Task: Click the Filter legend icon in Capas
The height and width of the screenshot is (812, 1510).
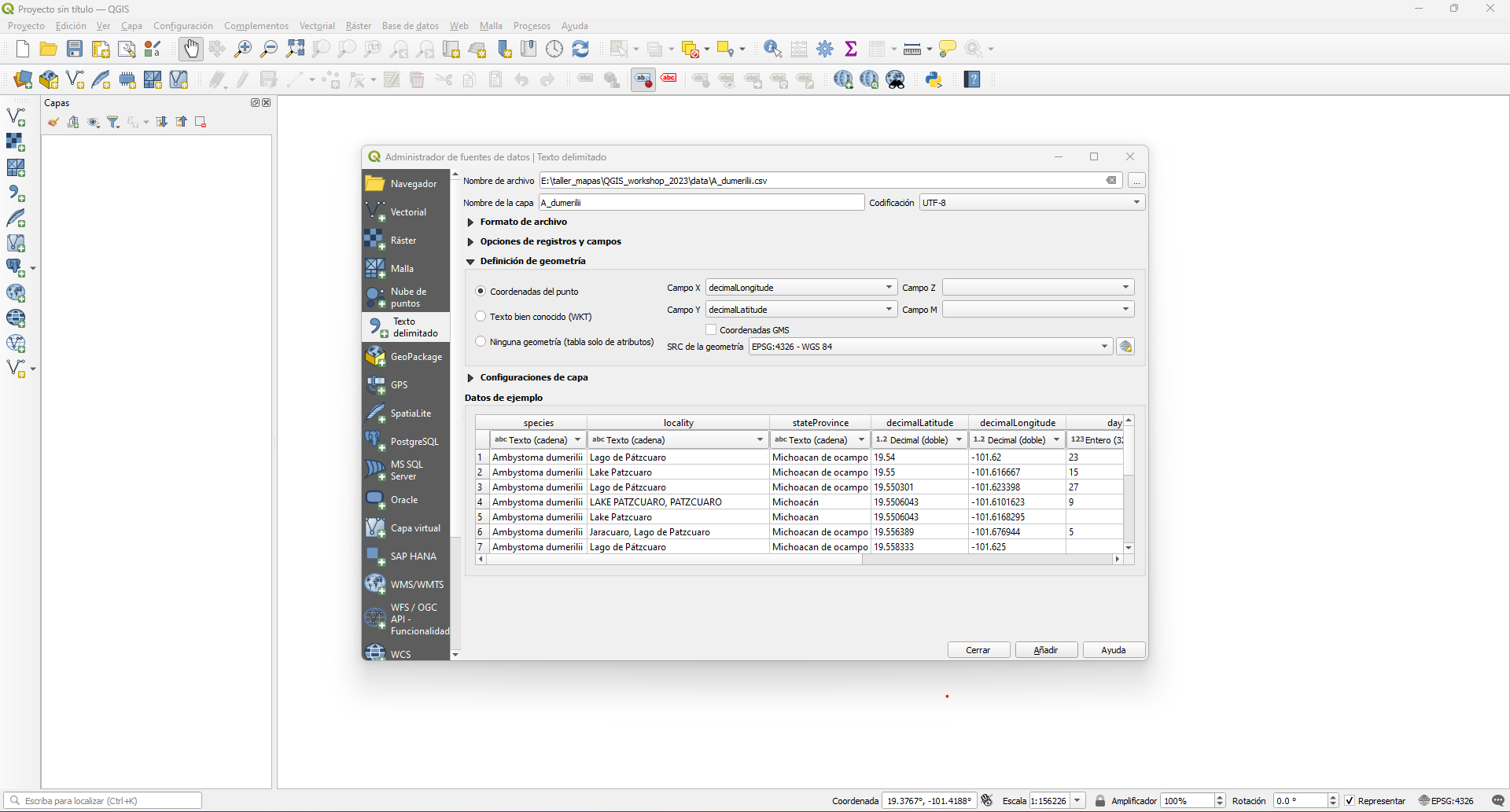Action: coord(113,122)
